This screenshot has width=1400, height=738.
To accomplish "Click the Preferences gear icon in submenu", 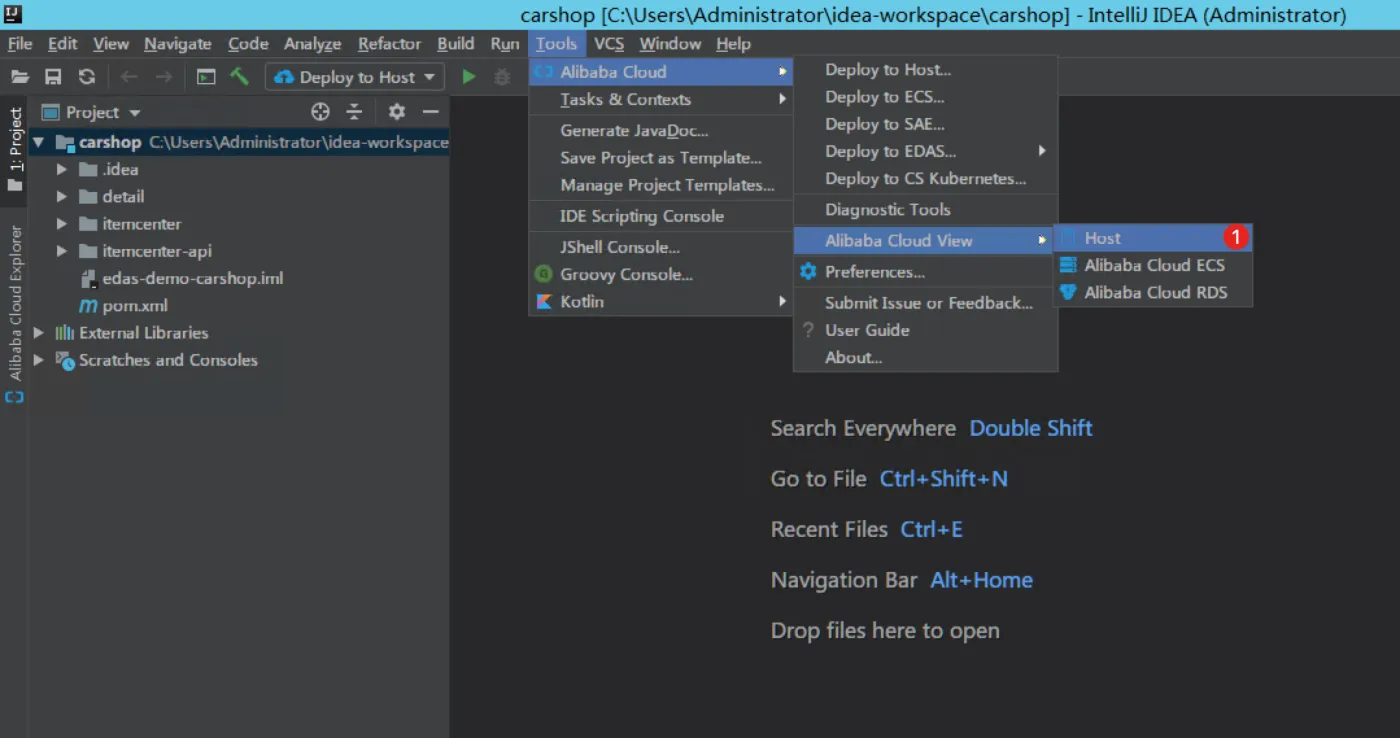I will pyautogui.click(x=808, y=272).
